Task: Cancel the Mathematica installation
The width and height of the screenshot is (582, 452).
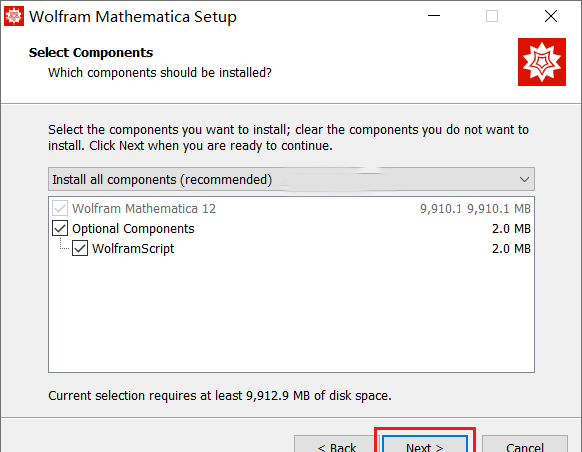Action: coord(525,444)
